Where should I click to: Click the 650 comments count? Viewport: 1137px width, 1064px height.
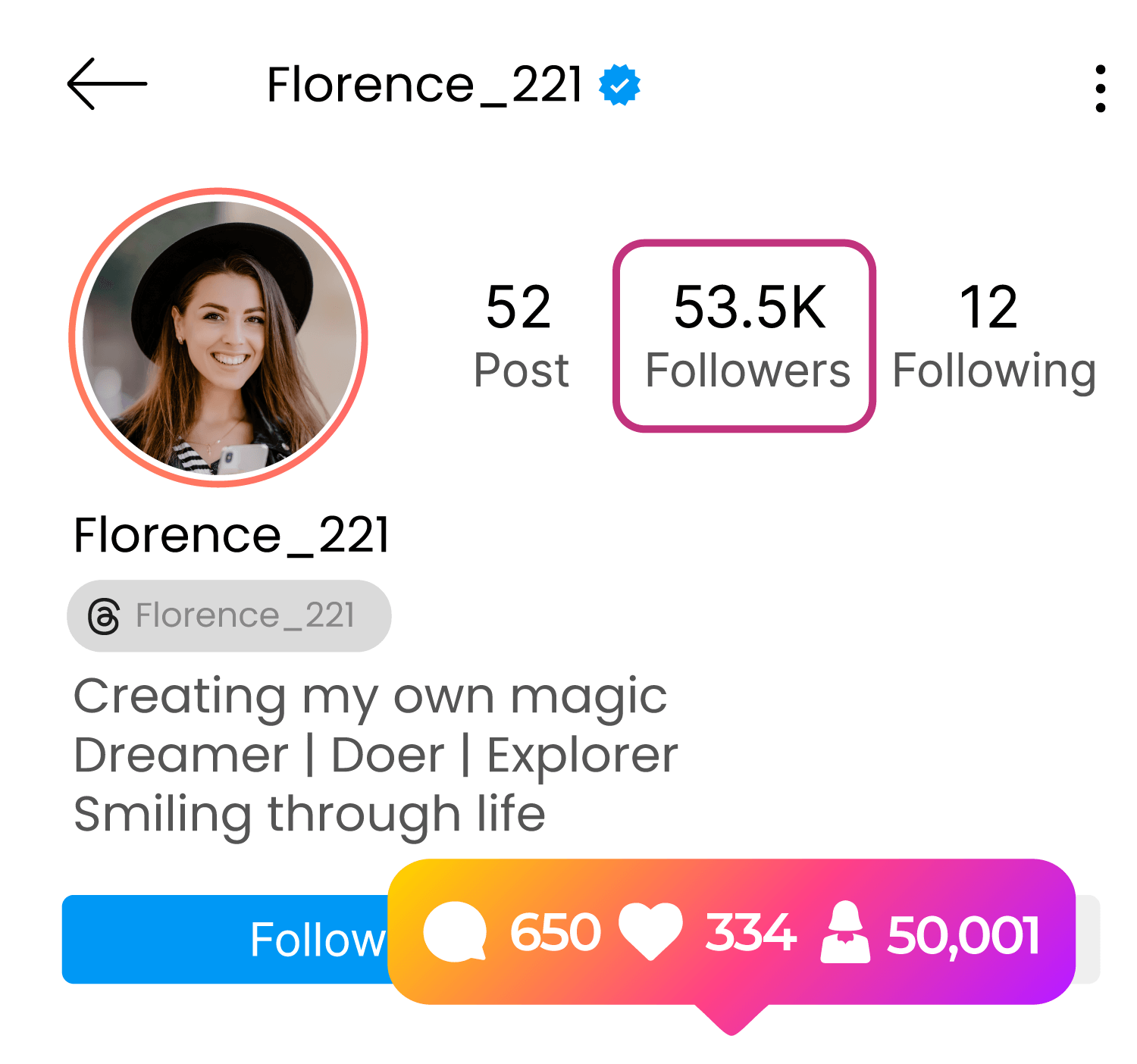[555, 932]
